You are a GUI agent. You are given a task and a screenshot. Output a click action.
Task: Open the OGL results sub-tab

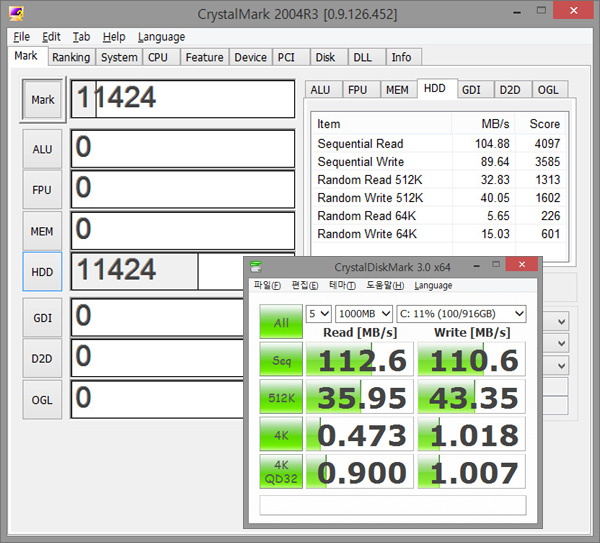(x=548, y=90)
